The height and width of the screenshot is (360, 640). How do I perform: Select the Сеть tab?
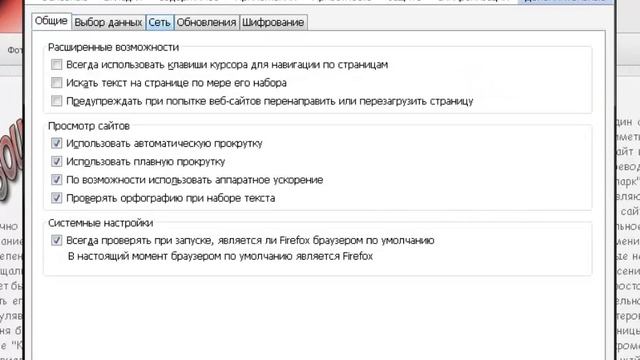click(159, 22)
